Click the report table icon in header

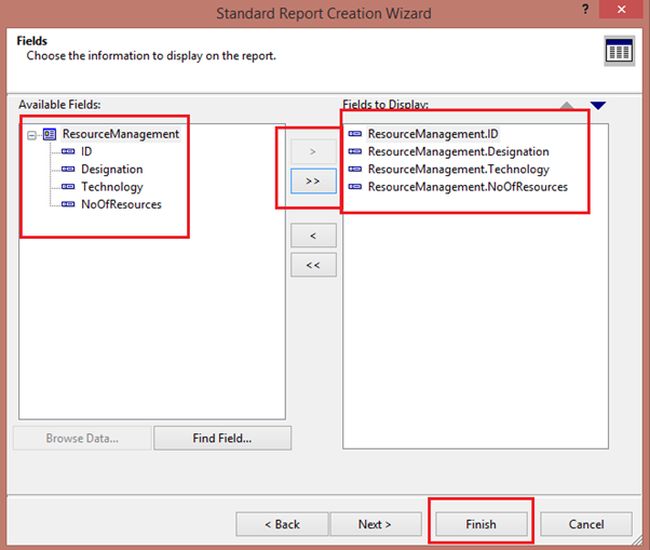click(619, 51)
